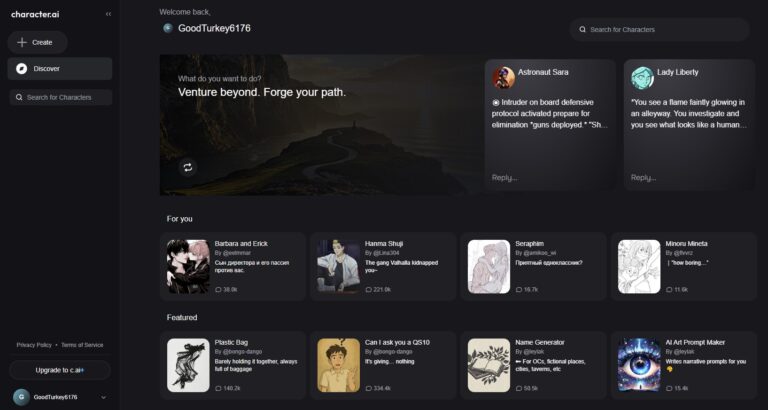
Task: Click the Discover compass icon
Action: click(22, 69)
